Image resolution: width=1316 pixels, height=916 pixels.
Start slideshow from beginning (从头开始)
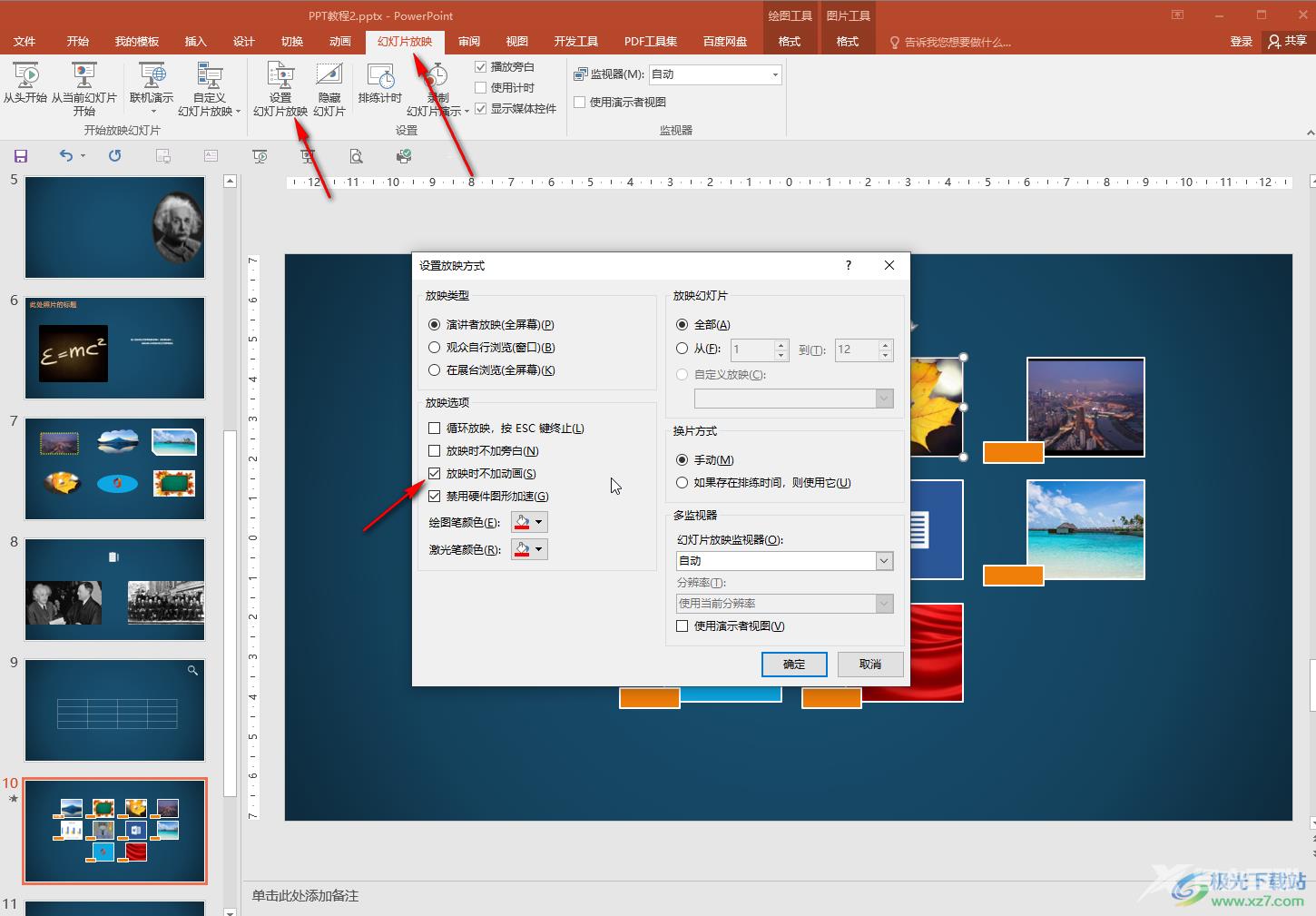tap(25, 84)
